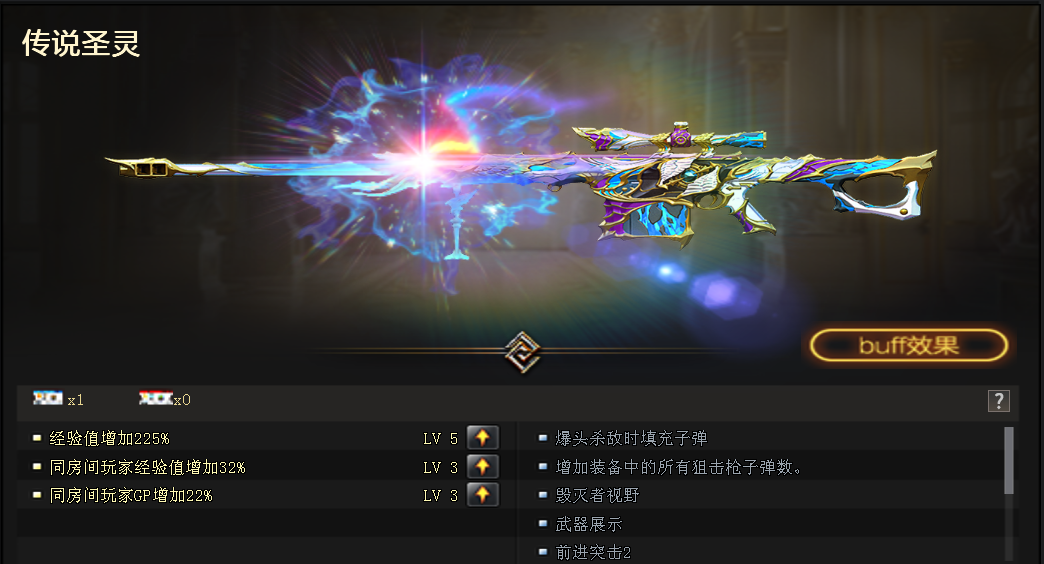The image size is (1044, 564).
Task: Click the x1 upgrade material icon
Action: click(x=48, y=398)
